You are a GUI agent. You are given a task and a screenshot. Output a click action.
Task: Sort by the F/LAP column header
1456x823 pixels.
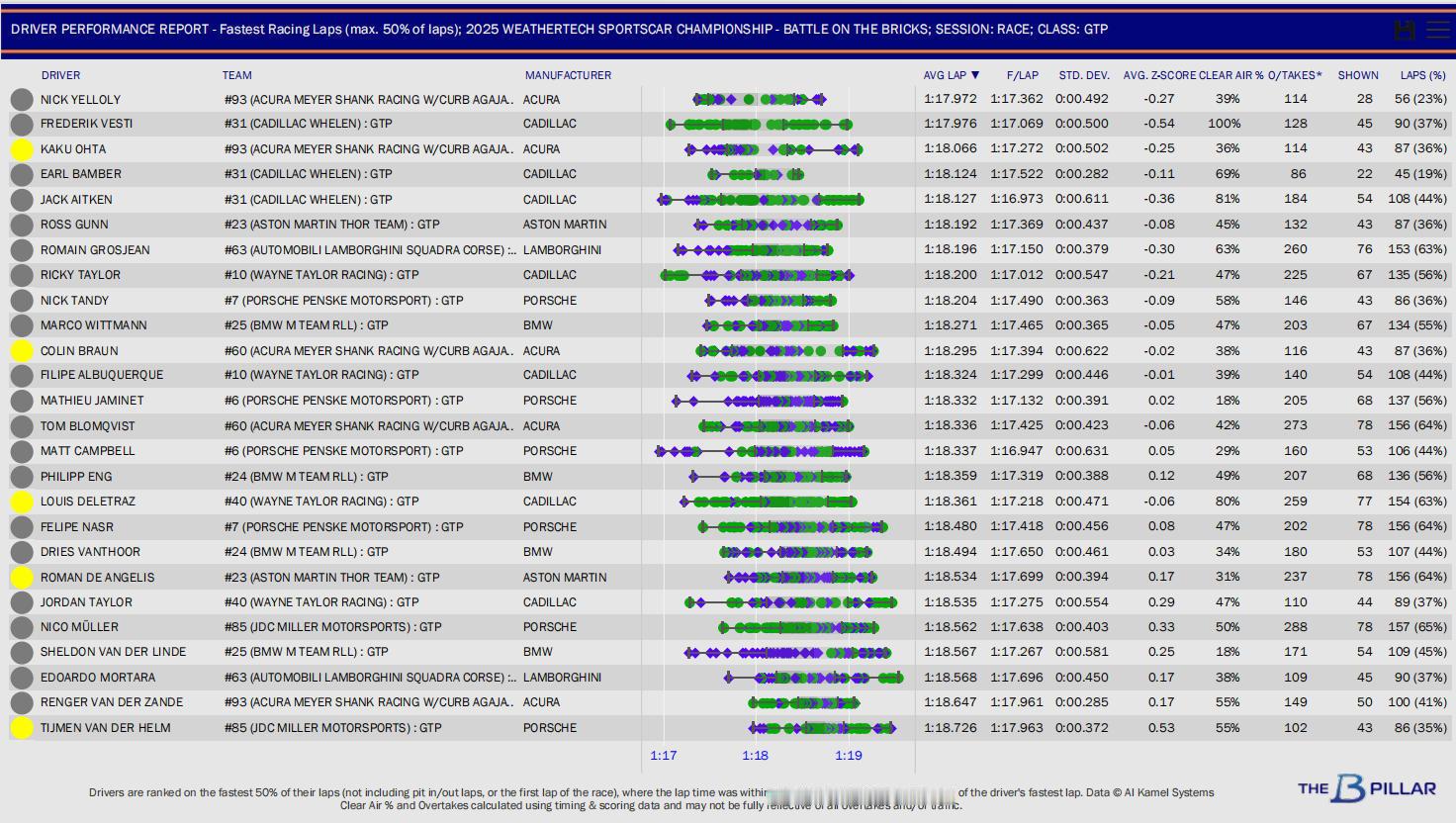click(1023, 75)
